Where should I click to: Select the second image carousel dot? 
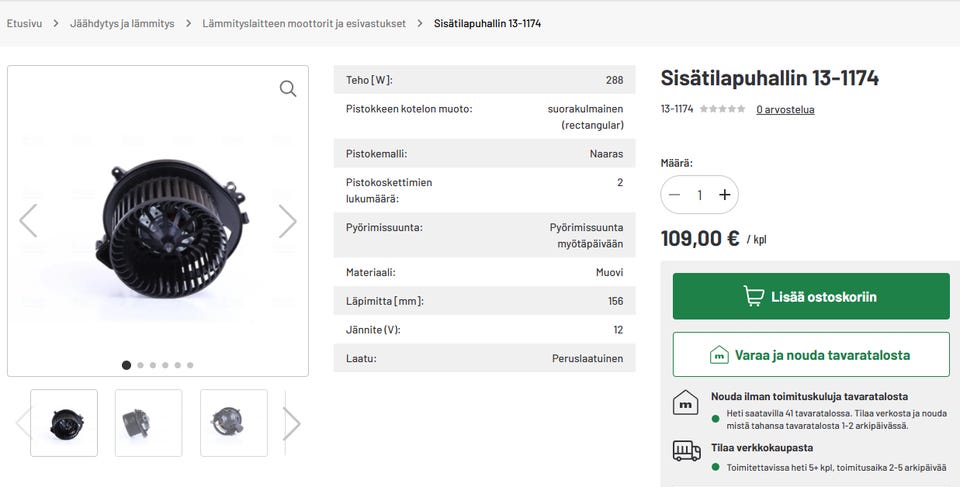[x=140, y=365]
